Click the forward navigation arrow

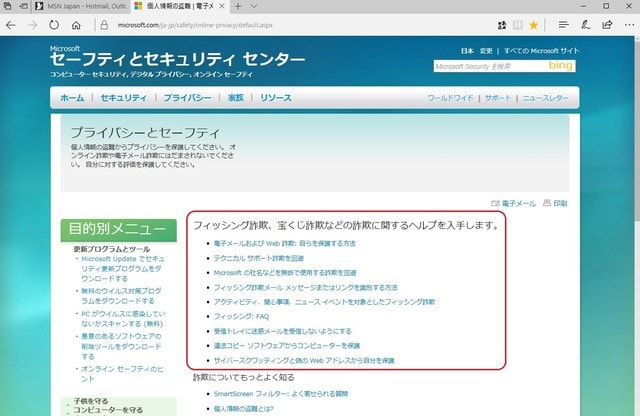pos(32,25)
